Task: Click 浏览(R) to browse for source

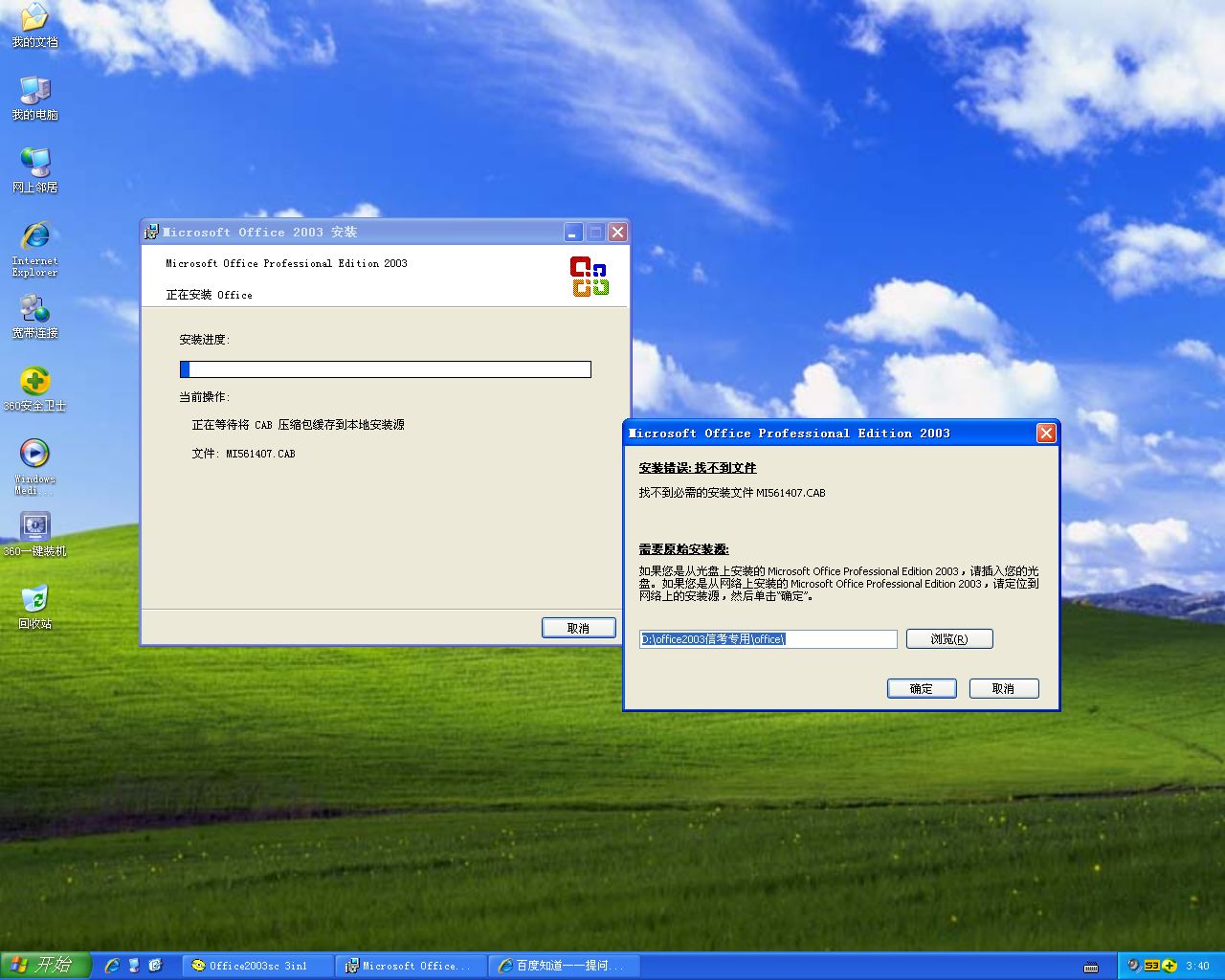Action: coord(949,639)
